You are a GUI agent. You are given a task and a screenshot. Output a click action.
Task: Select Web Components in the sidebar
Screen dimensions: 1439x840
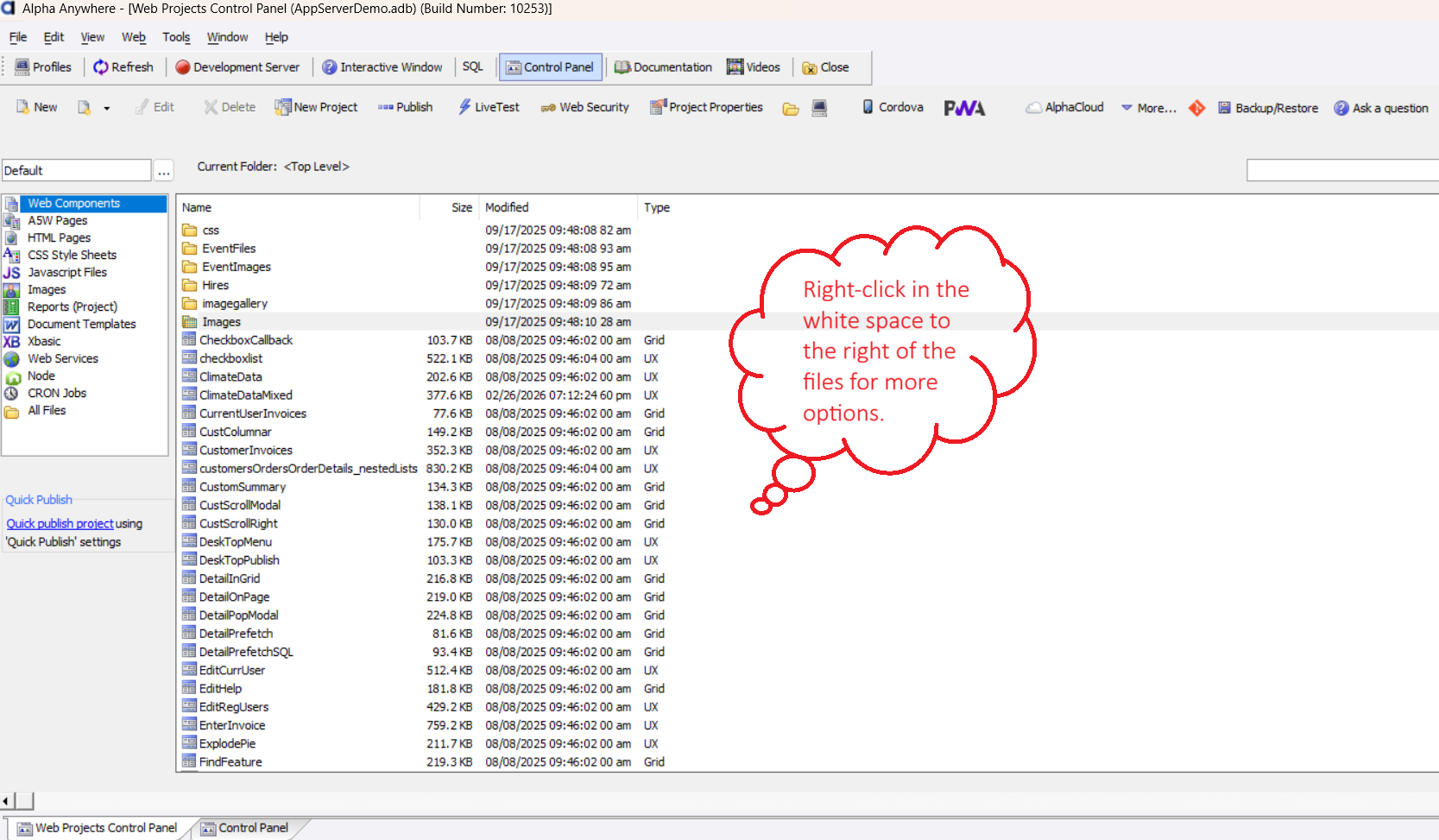85,204
